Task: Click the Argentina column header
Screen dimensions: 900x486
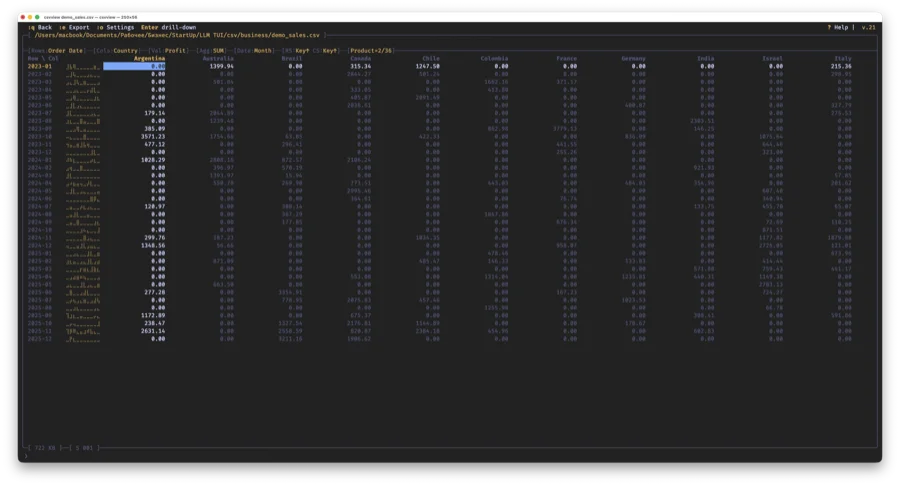Action: coord(150,58)
